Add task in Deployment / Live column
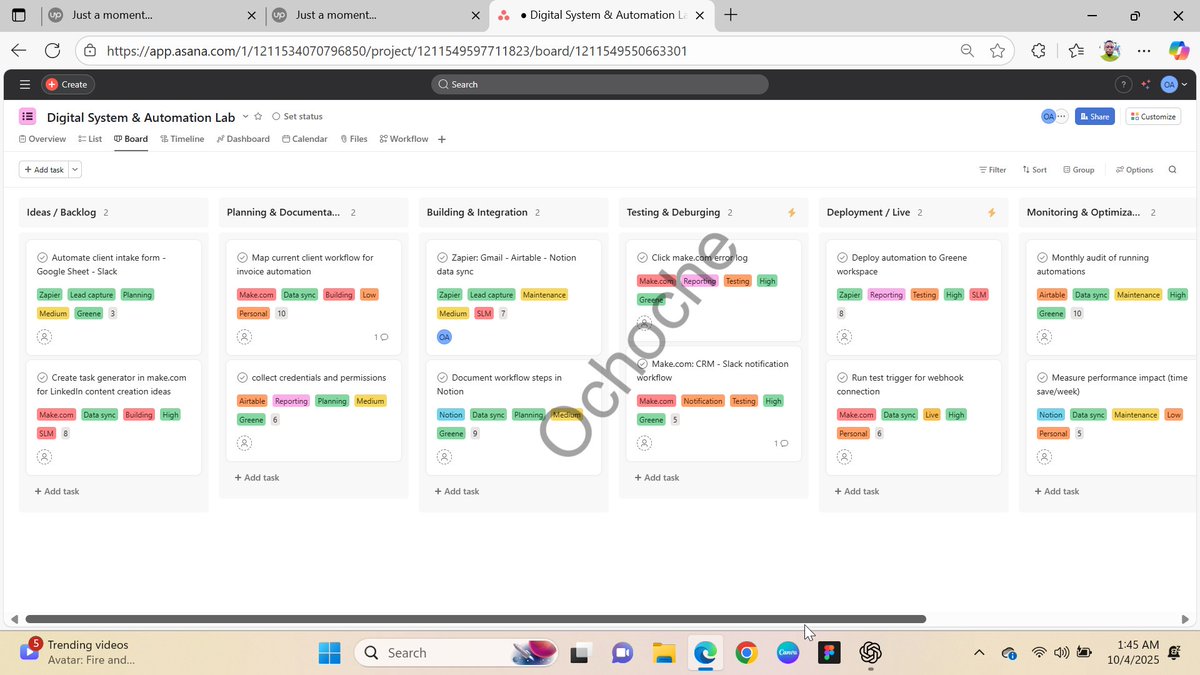Screen dimensions: 1200x675 [857, 491]
